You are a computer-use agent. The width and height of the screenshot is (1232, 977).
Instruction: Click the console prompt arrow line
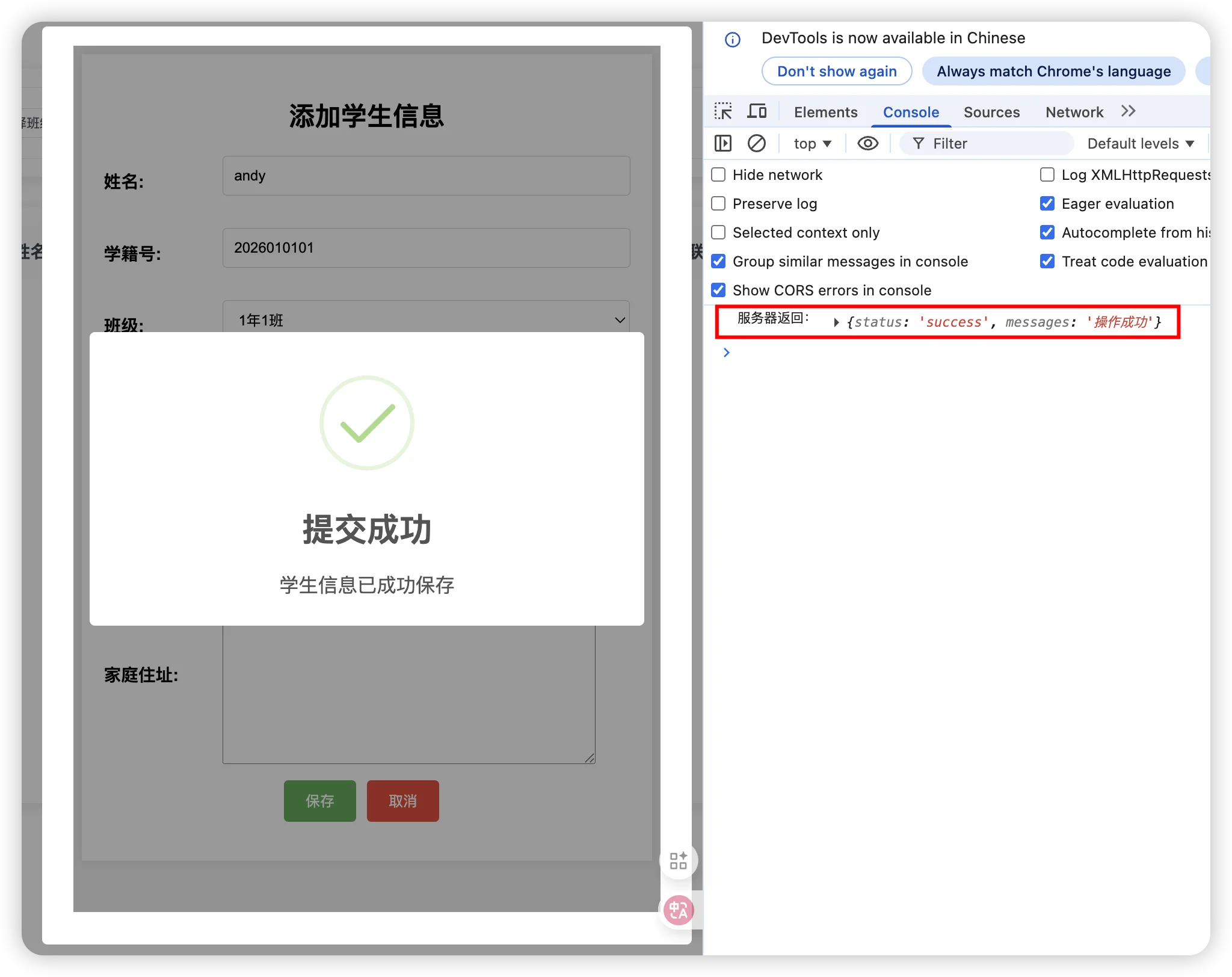point(727,353)
